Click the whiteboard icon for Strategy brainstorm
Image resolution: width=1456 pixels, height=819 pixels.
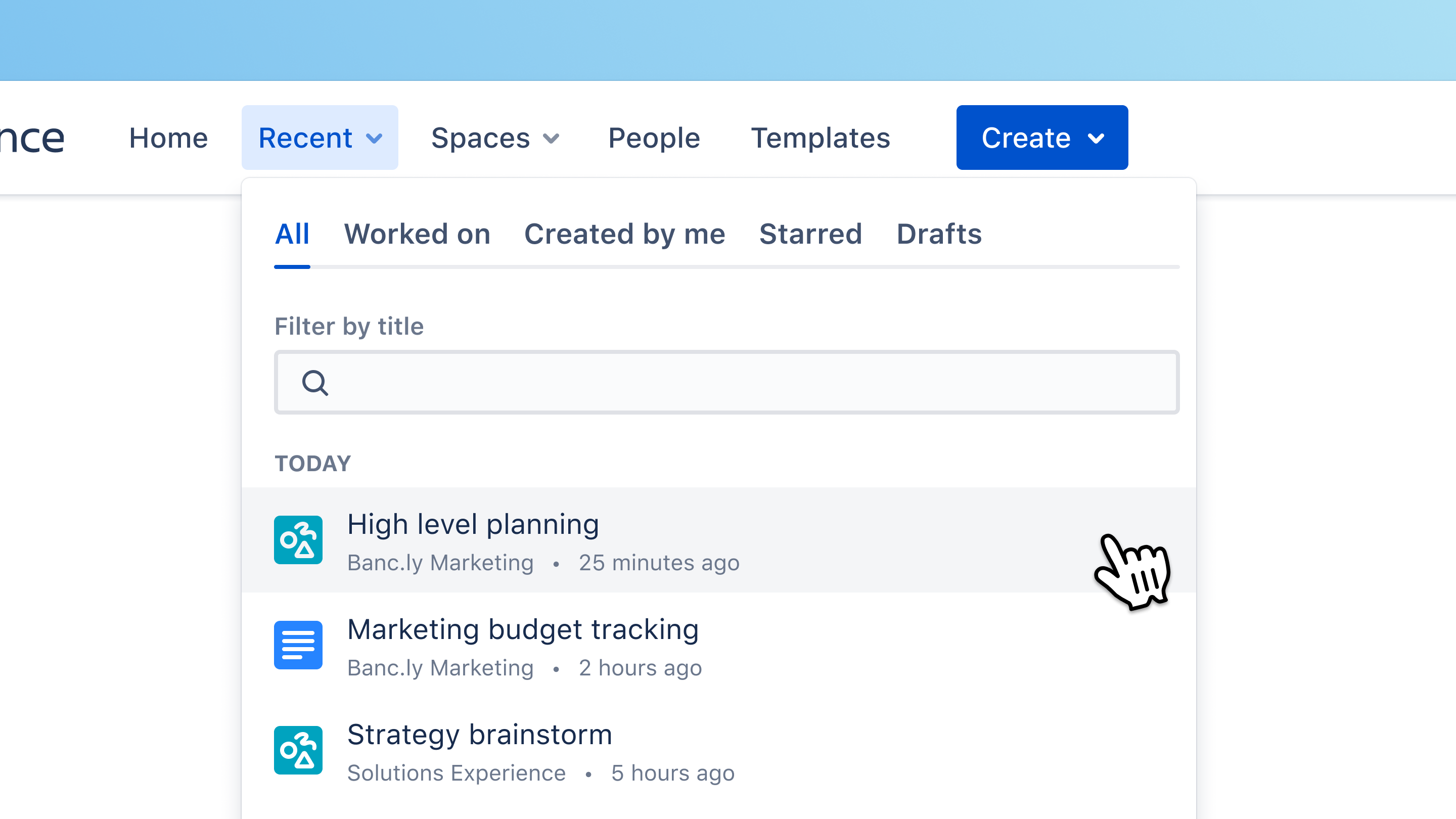(298, 750)
